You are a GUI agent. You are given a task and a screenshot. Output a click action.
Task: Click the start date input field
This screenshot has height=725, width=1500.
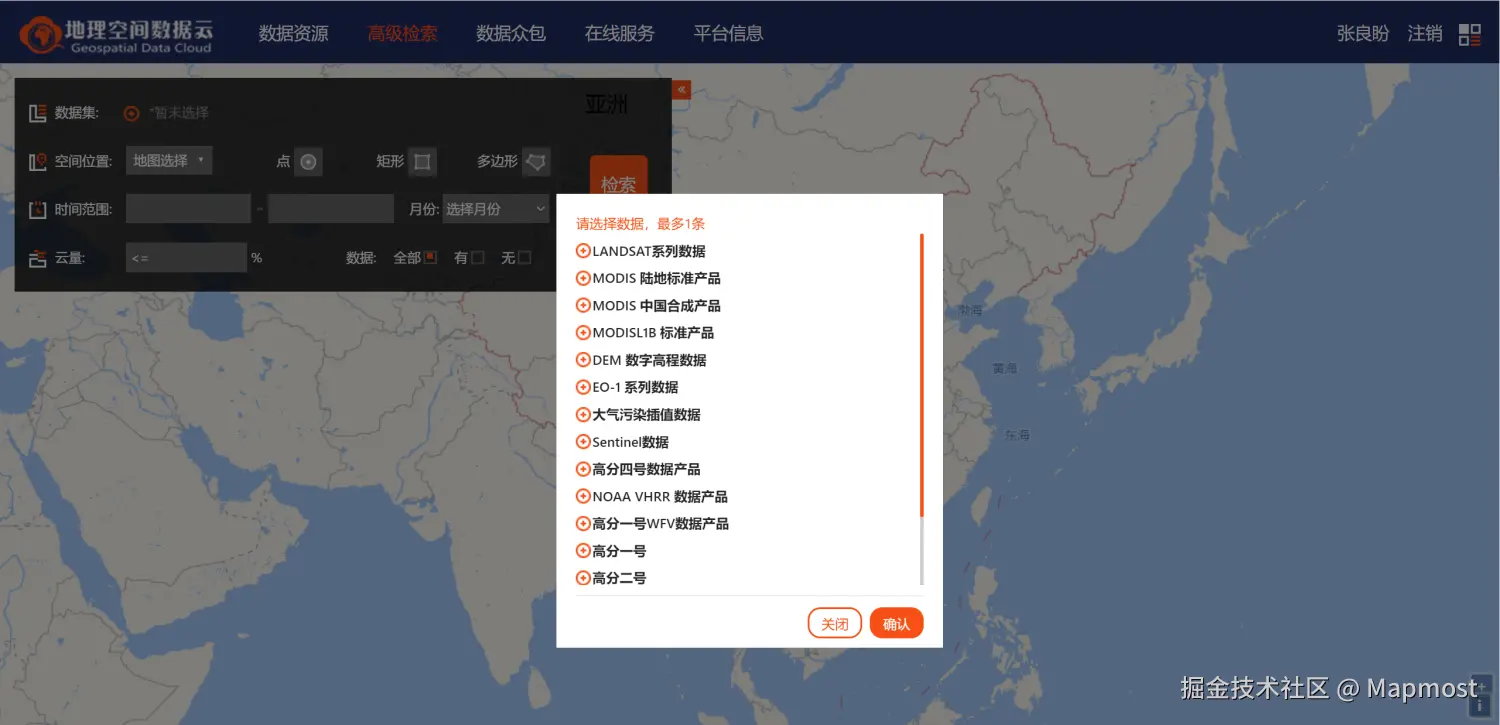click(188, 209)
